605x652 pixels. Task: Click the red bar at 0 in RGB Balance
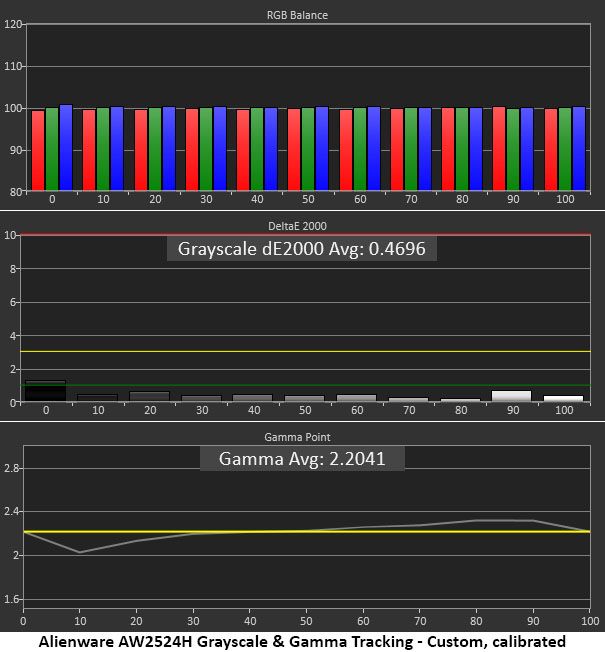(x=38, y=151)
